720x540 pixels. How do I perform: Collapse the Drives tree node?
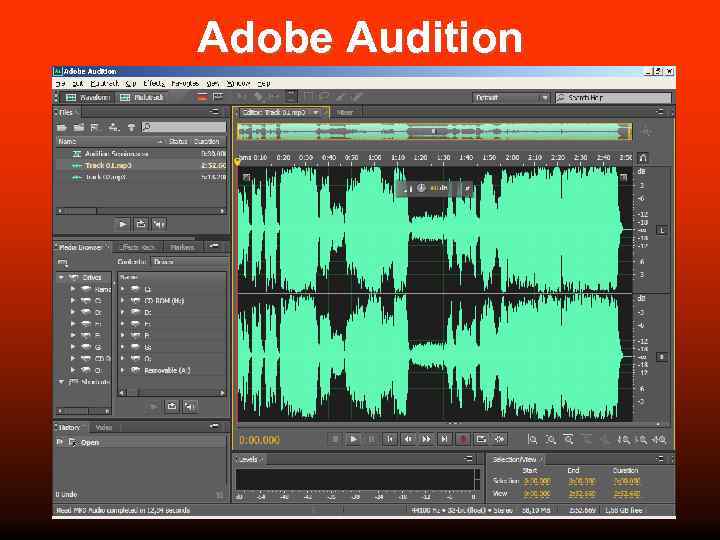[x=61, y=277]
